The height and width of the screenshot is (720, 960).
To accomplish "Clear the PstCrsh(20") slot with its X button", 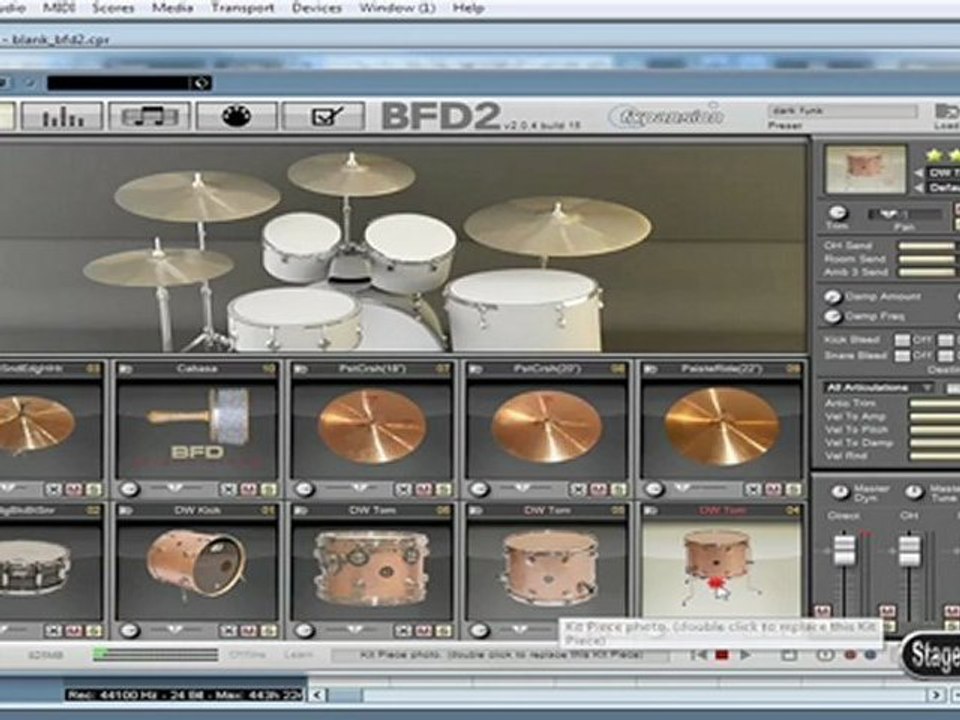I will (x=579, y=489).
